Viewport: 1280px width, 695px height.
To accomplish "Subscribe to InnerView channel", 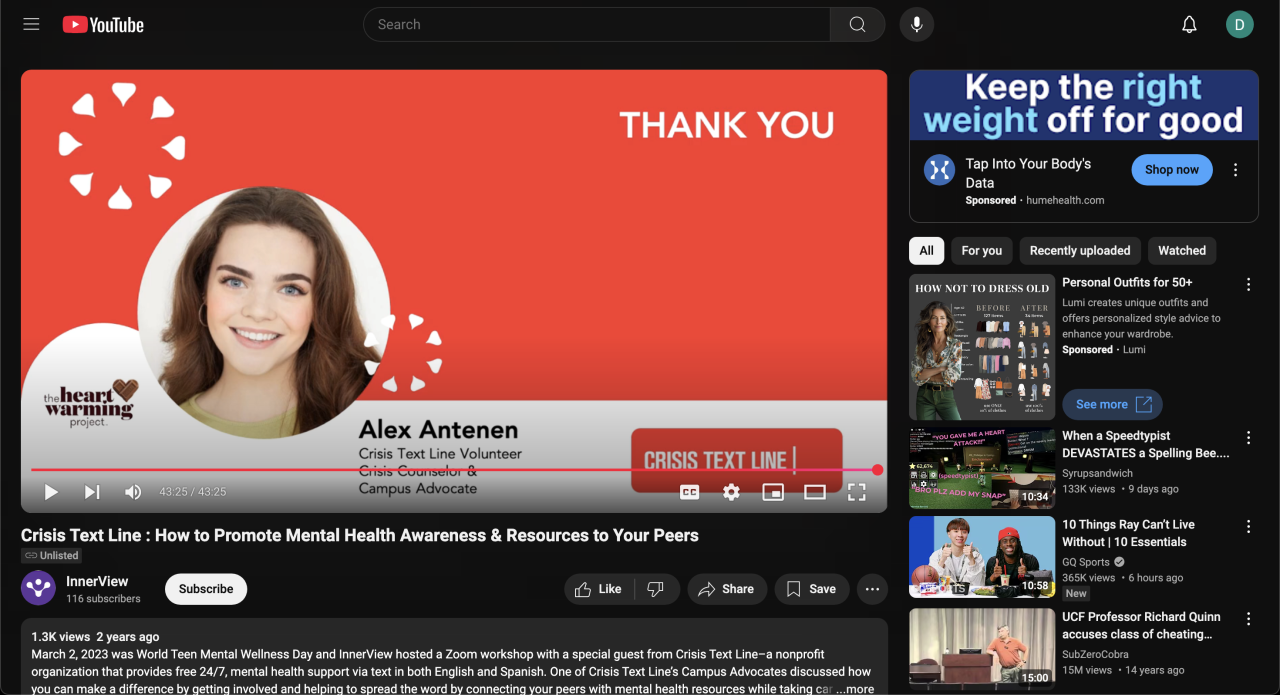I will 206,589.
